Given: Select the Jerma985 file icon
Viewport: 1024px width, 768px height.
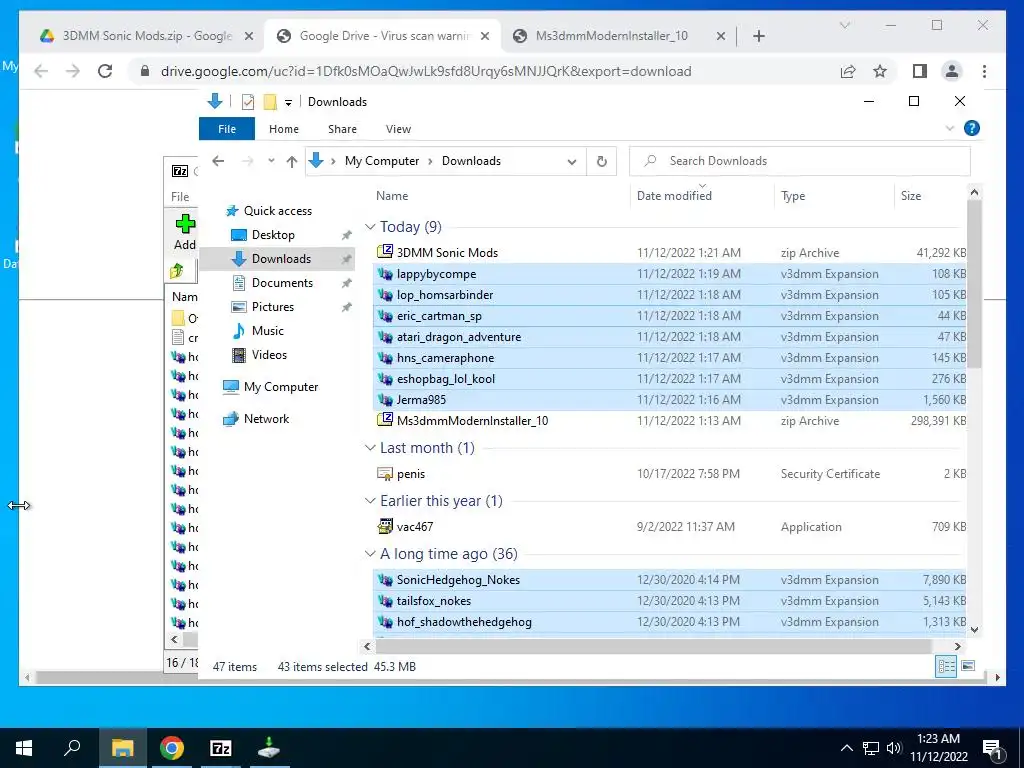Looking at the screenshot, I should pyautogui.click(x=385, y=399).
